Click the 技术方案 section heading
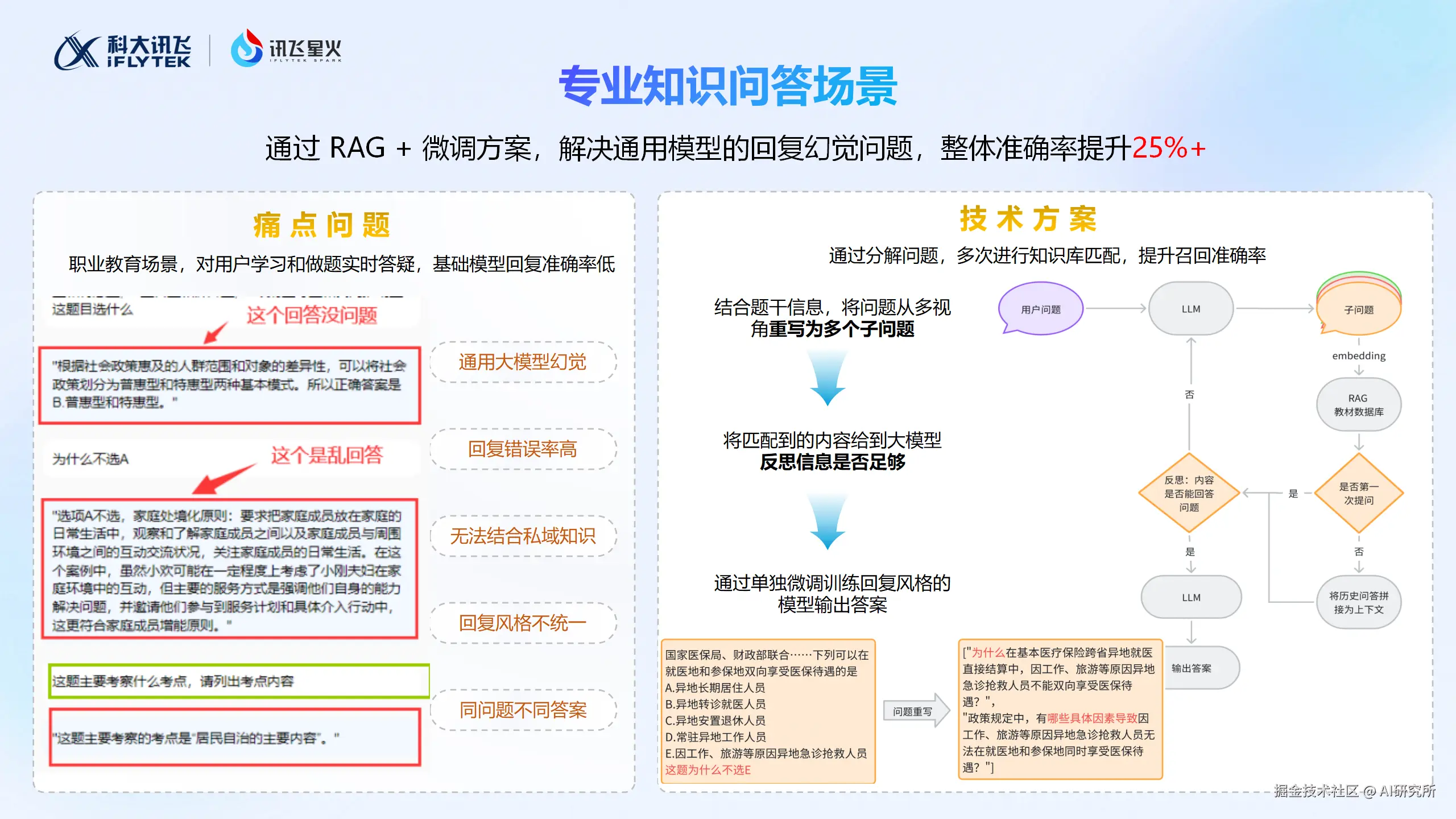Image resolution: width=1456 pixels, height=819 pixels. 1028,219
